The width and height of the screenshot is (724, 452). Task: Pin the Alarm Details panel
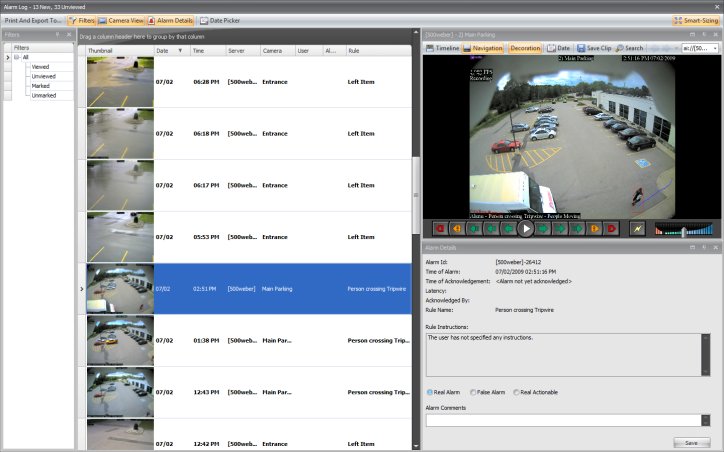[704, 248]
